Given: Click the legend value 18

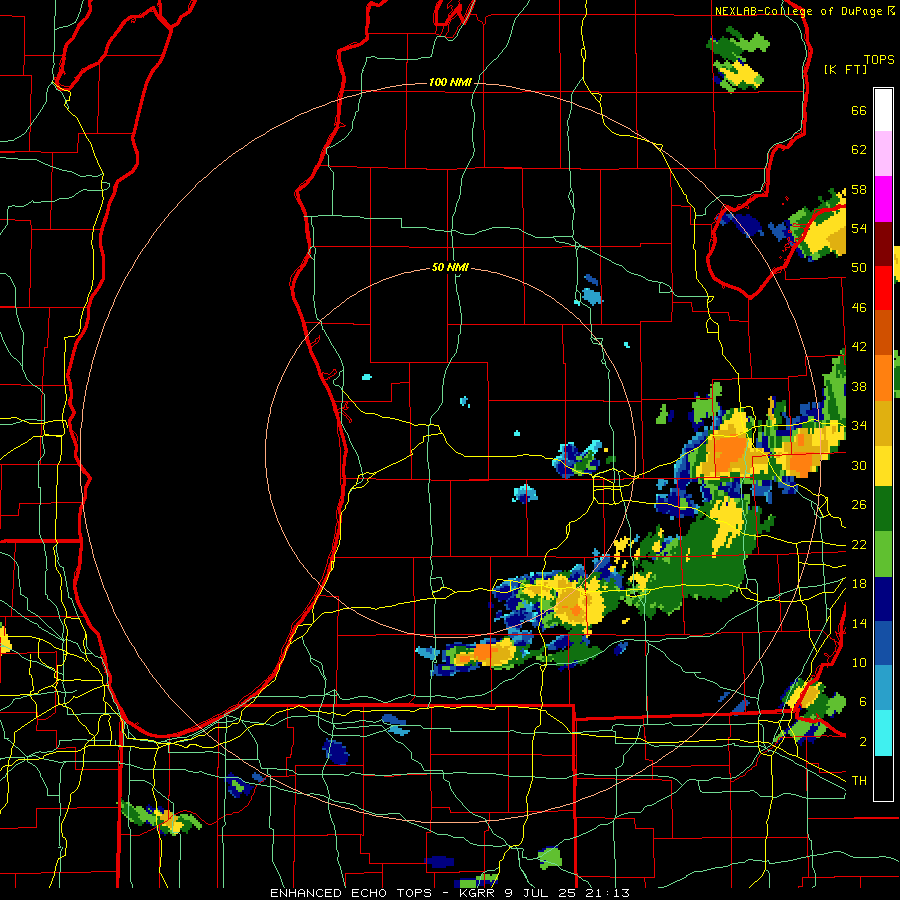Looking at the screenshot, I should (x=859, y=584).
